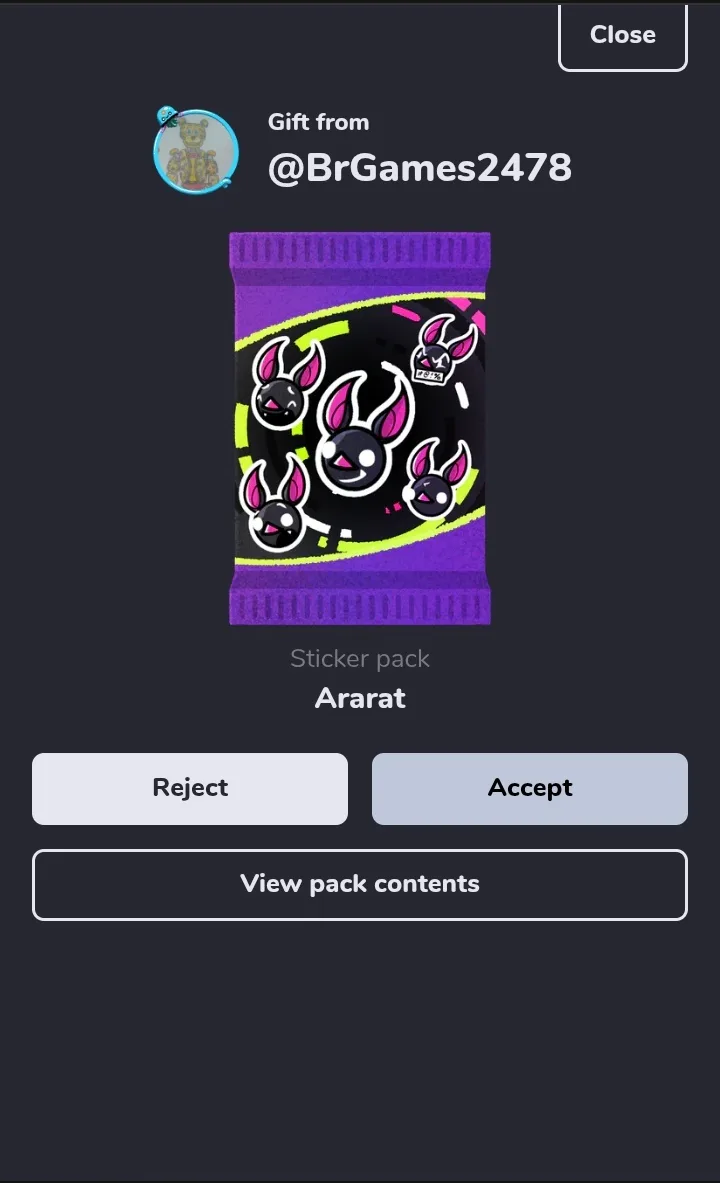The height and width of the screenshot is (1183, 720).
Task: Open View pack contents
Action: pyautogui.click(x=360, y=884)
